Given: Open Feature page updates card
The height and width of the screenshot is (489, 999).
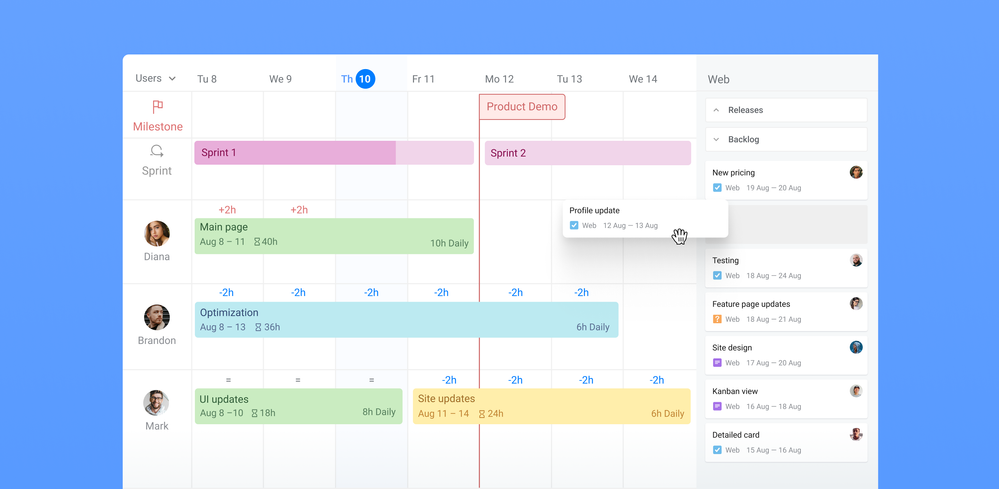Looking at the screenshot, I should tap(786, 311).
